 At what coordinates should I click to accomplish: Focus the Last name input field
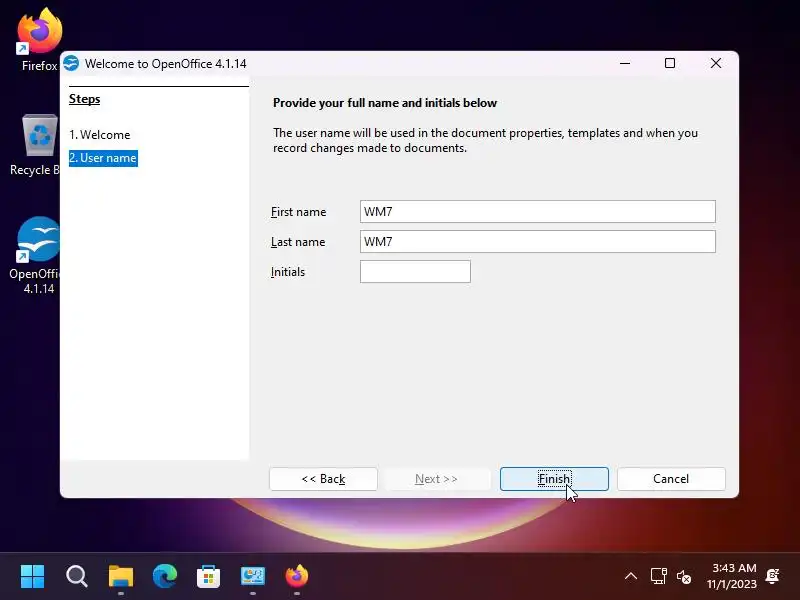pyautogui.click(x=538, y=241)
